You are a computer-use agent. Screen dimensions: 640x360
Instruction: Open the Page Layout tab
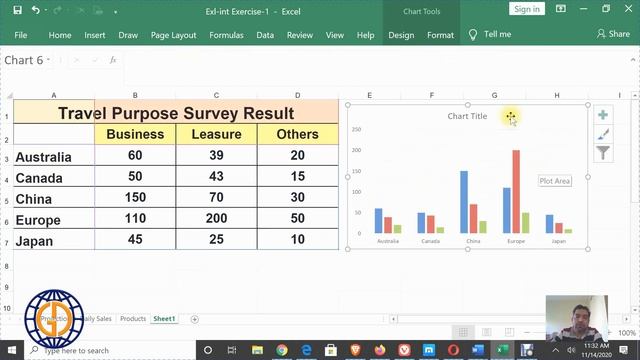click(173, 36)
